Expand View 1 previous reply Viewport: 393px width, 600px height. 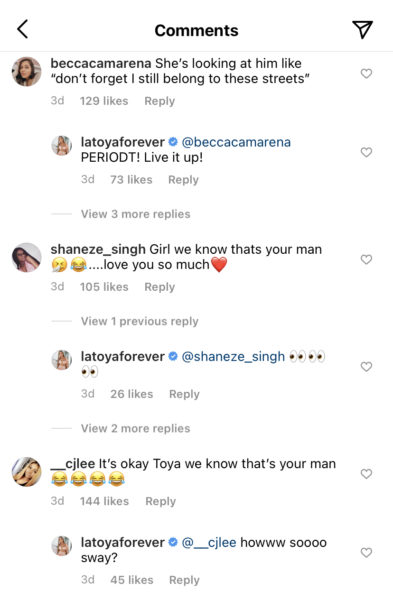tap(140, 321)
